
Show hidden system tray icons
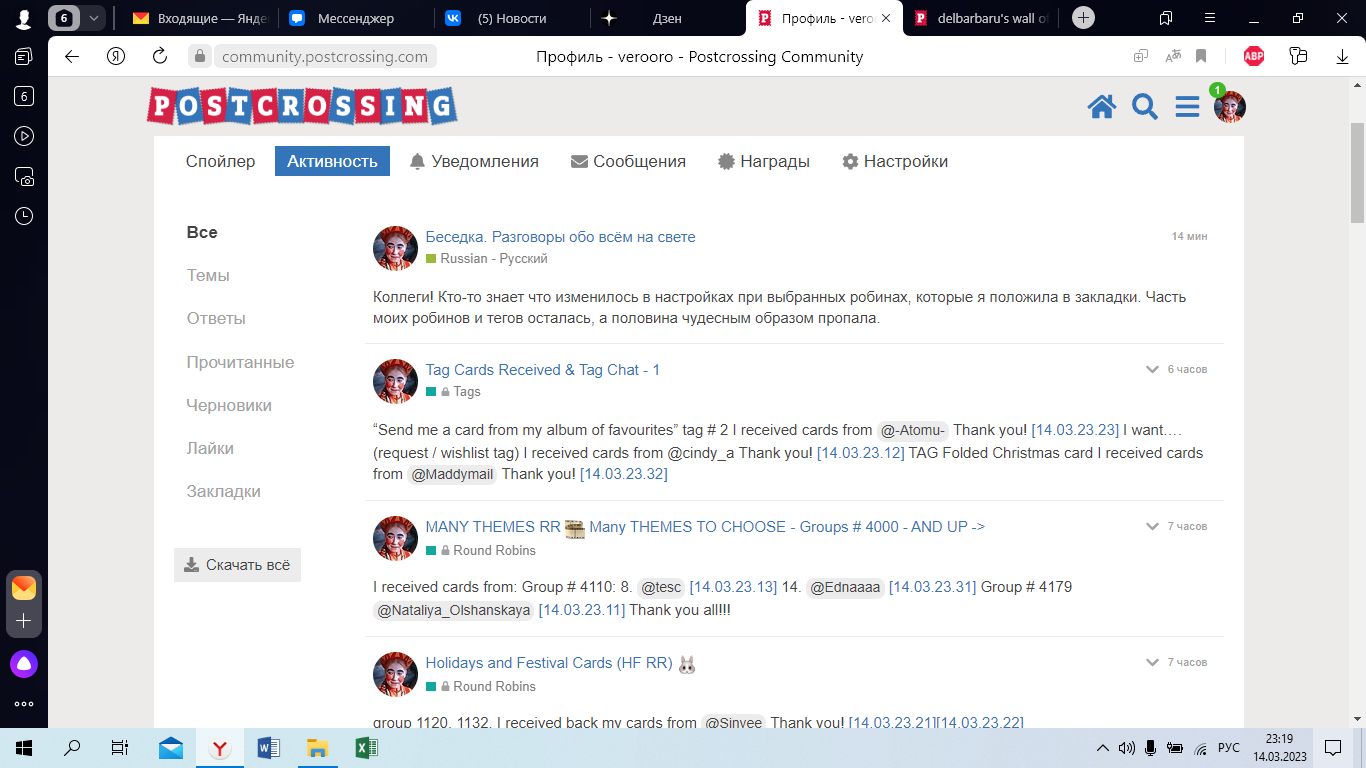[x=1103, y=748]
